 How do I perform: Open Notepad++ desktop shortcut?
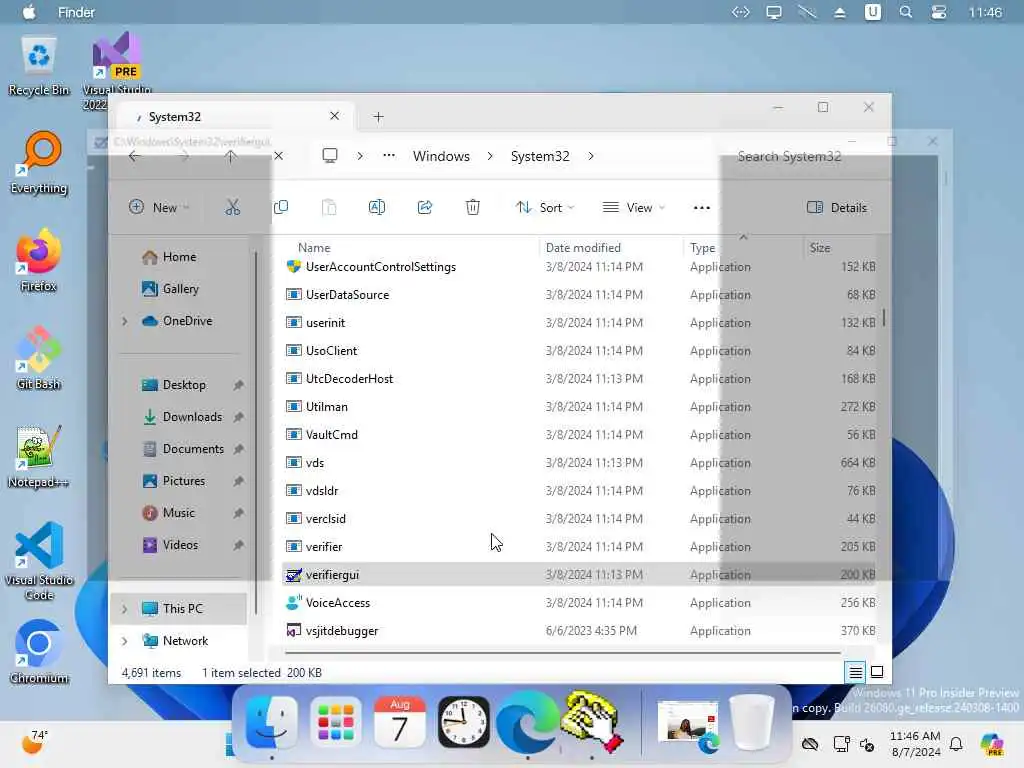click(39, 457)
